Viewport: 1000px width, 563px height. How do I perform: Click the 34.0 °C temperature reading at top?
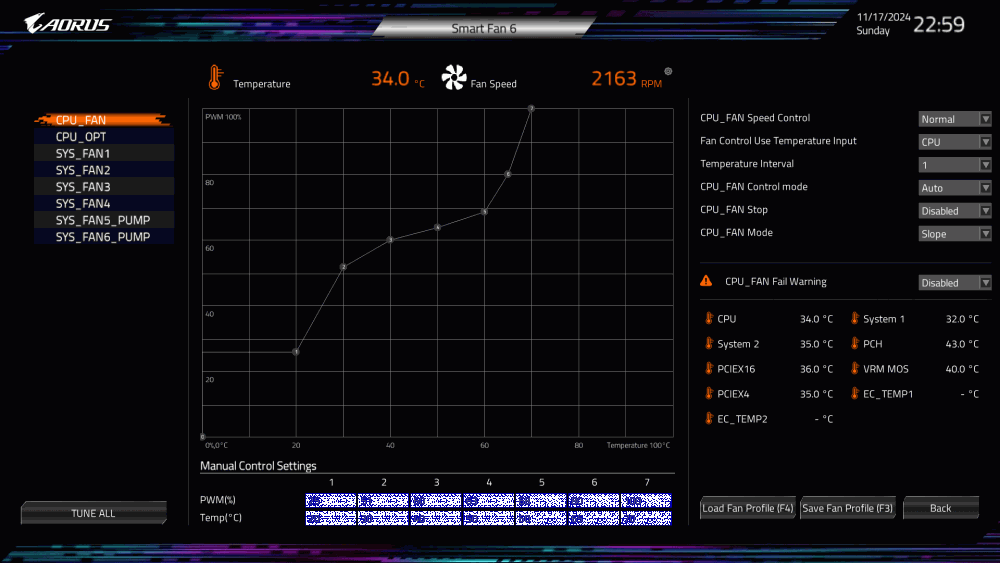tap(397, 78)
